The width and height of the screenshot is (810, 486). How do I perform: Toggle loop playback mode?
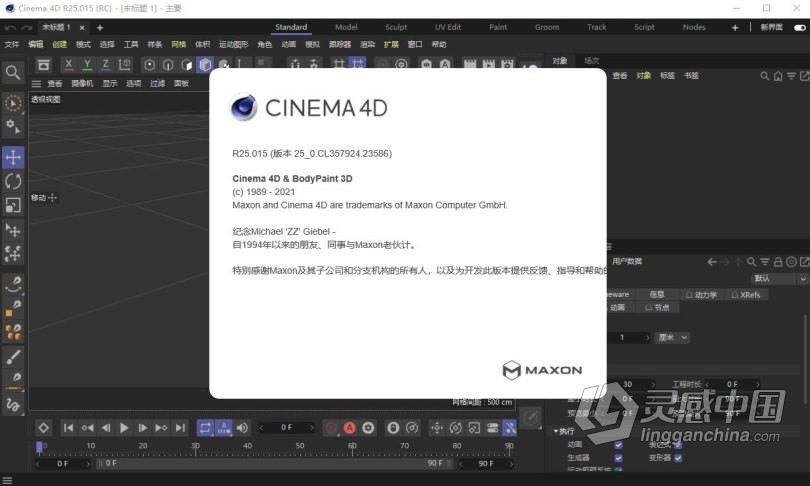pos(205,428)
